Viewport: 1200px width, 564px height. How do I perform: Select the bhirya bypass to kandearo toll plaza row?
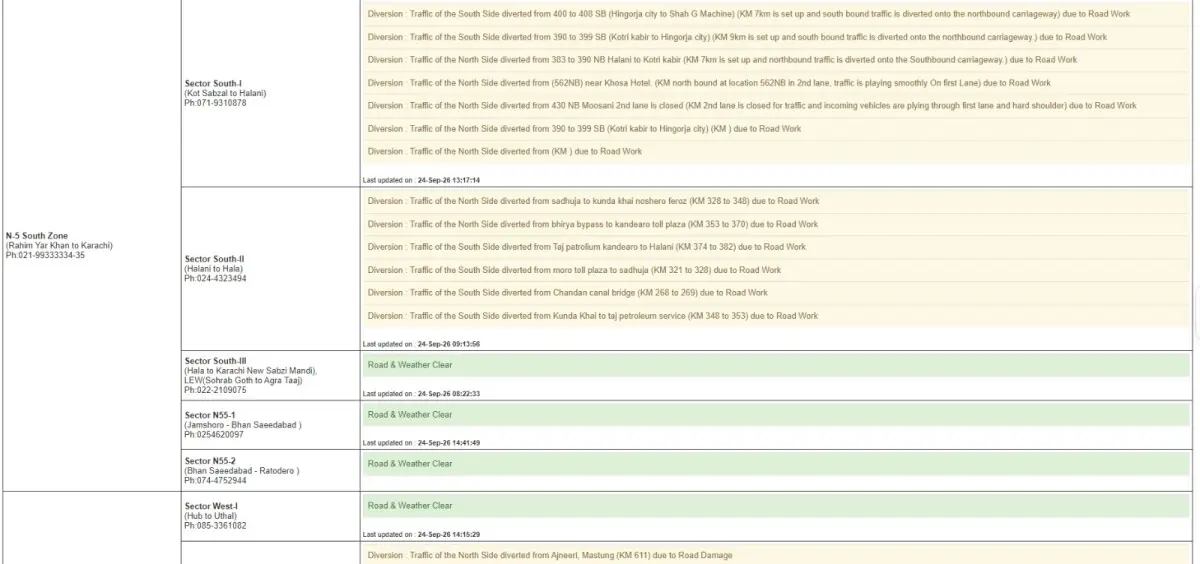coord(776,224)
